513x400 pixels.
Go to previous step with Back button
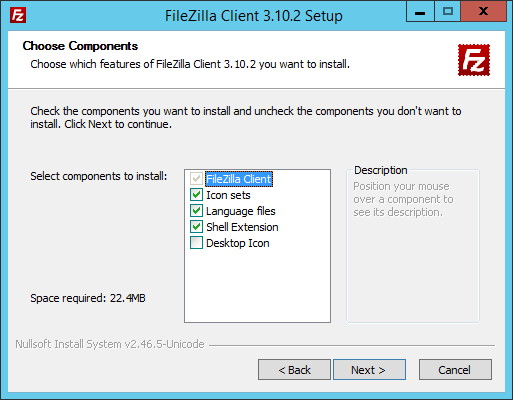coord(294,370)
